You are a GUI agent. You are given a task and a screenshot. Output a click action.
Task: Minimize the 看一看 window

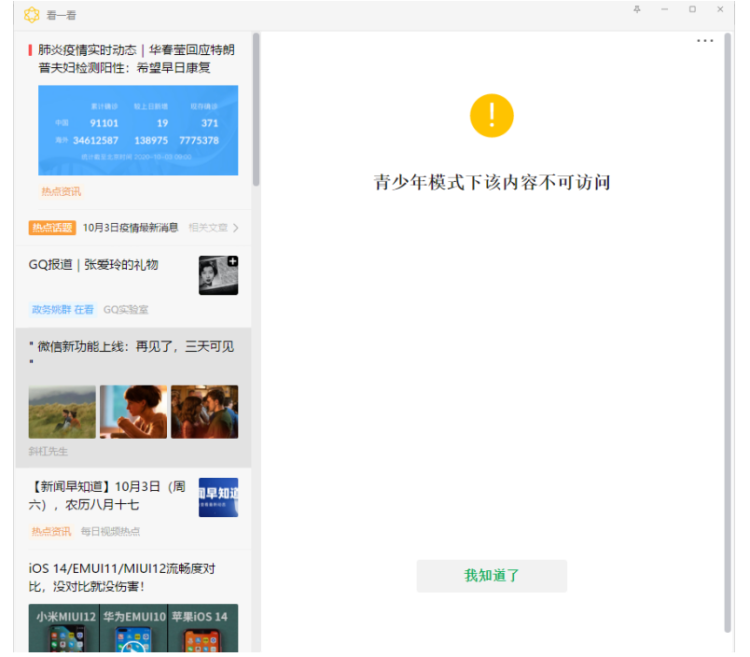pos(664,9)
